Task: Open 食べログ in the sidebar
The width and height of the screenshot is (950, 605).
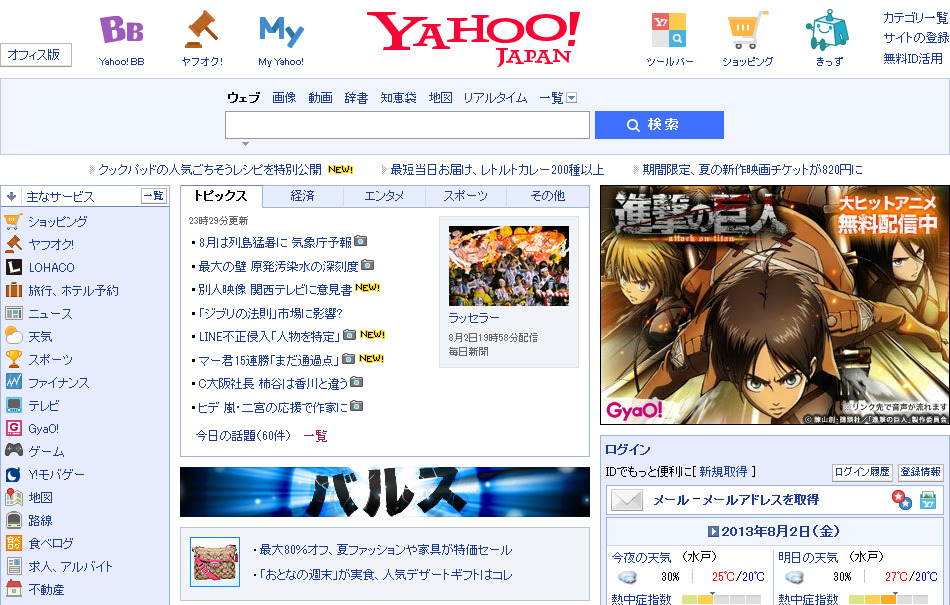Action: (51, 544)
